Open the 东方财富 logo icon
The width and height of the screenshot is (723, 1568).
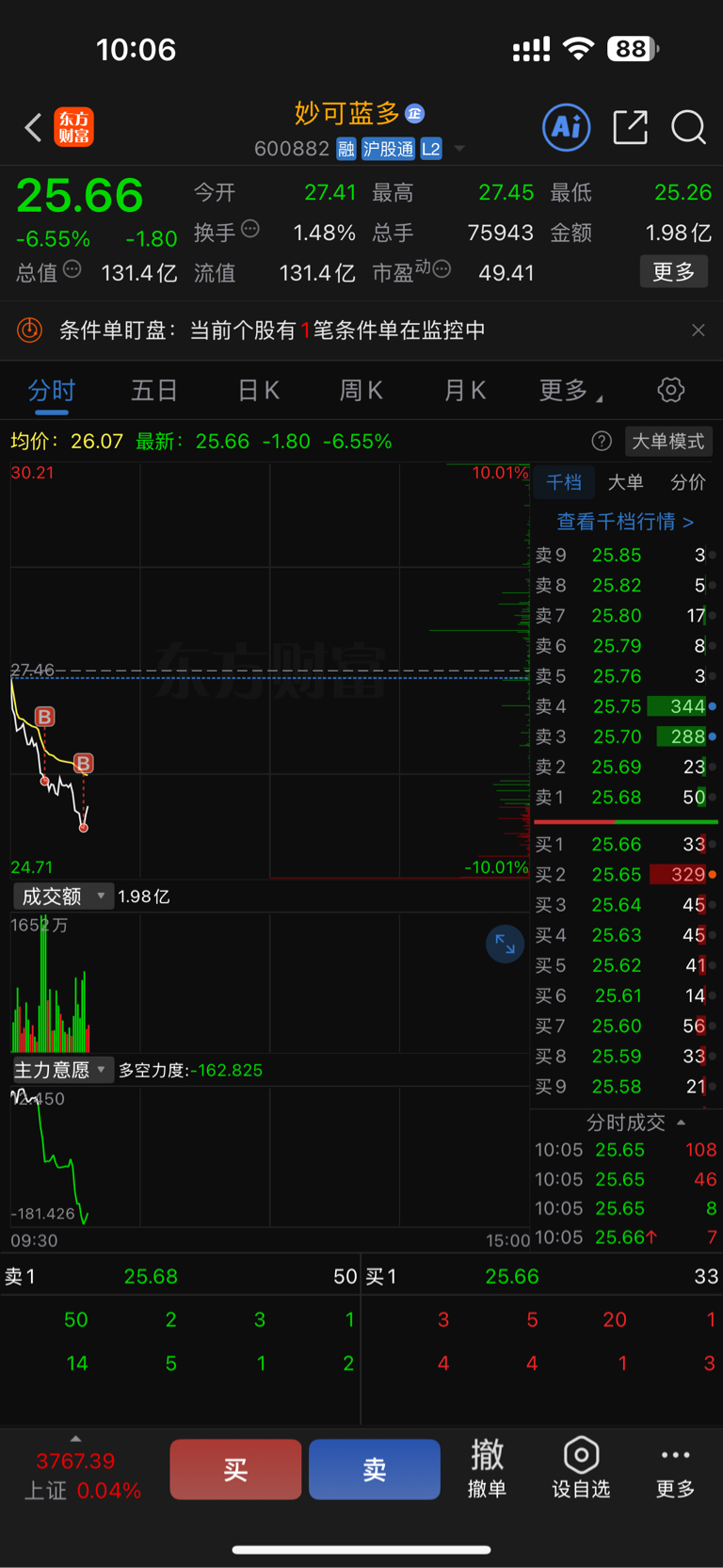(74, 127)
